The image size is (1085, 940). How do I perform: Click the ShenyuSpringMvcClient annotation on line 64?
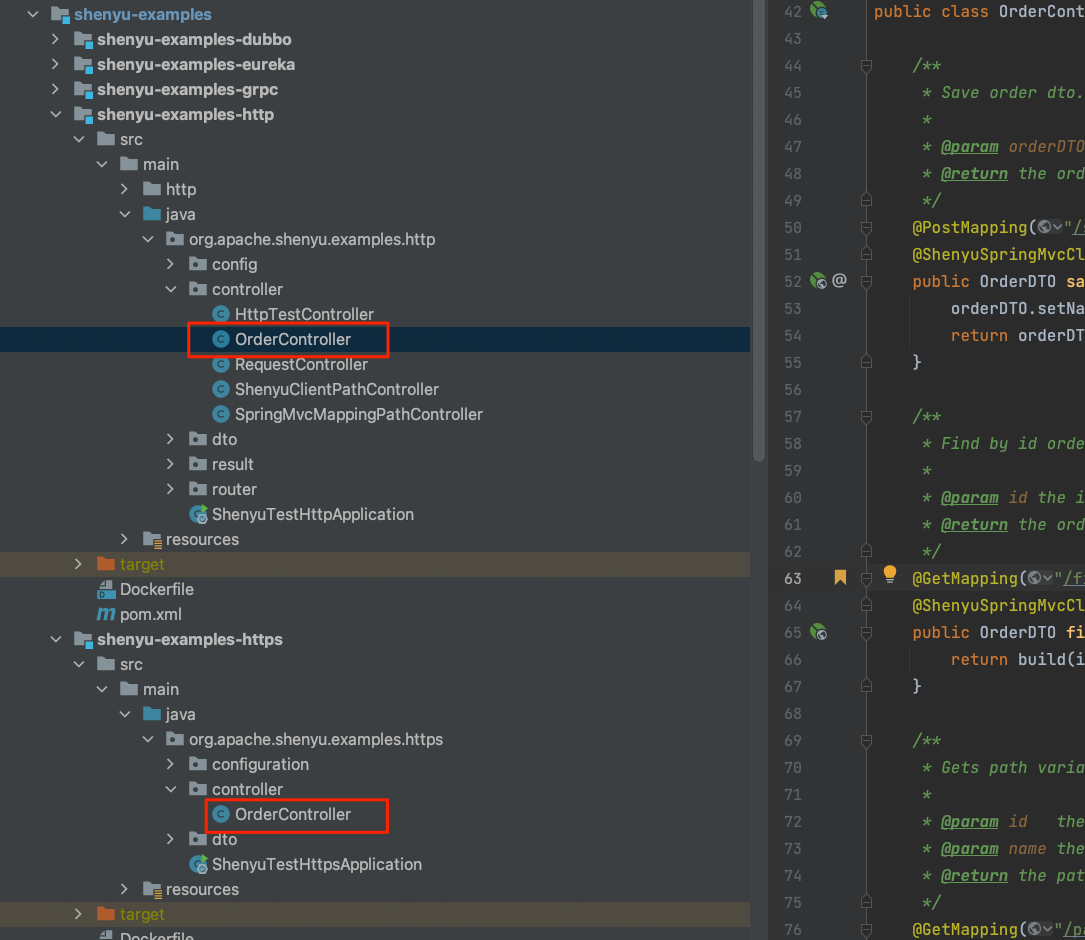click(x=999, y=605)
